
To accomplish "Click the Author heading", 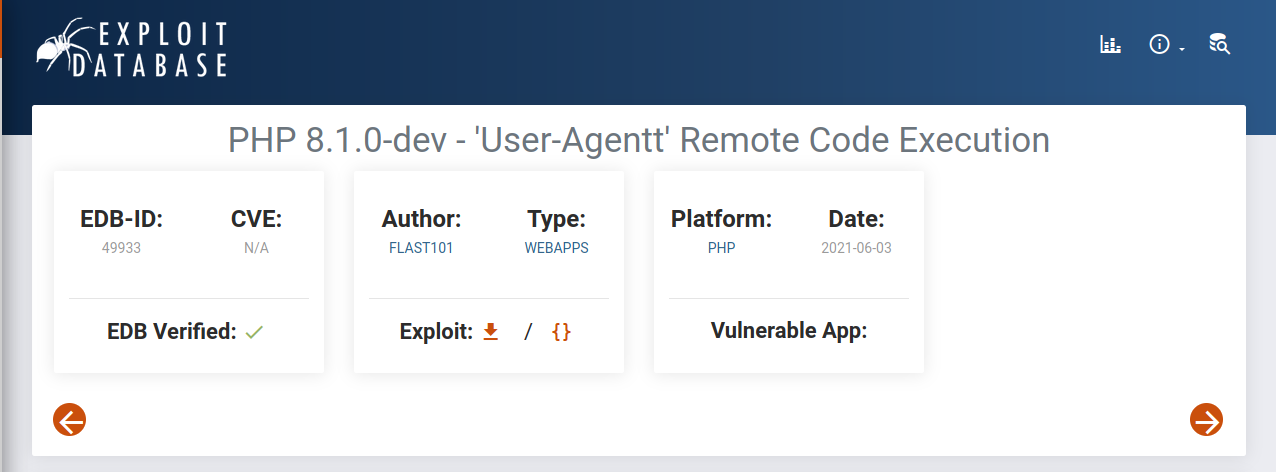I will point(421,219).
